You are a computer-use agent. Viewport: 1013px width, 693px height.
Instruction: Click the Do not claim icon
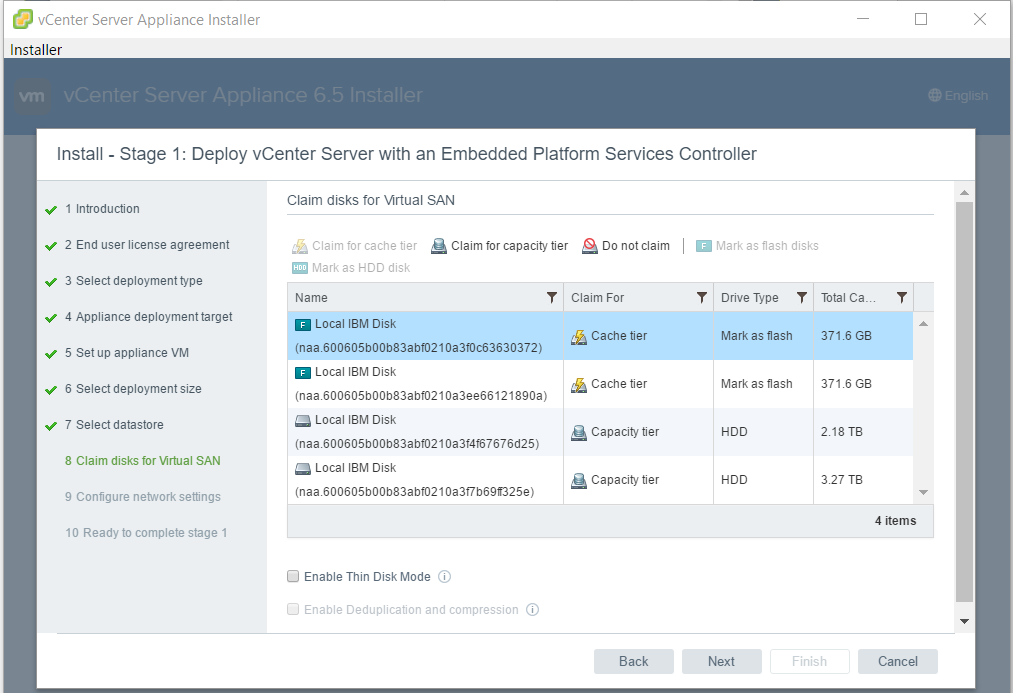point(590,246)
